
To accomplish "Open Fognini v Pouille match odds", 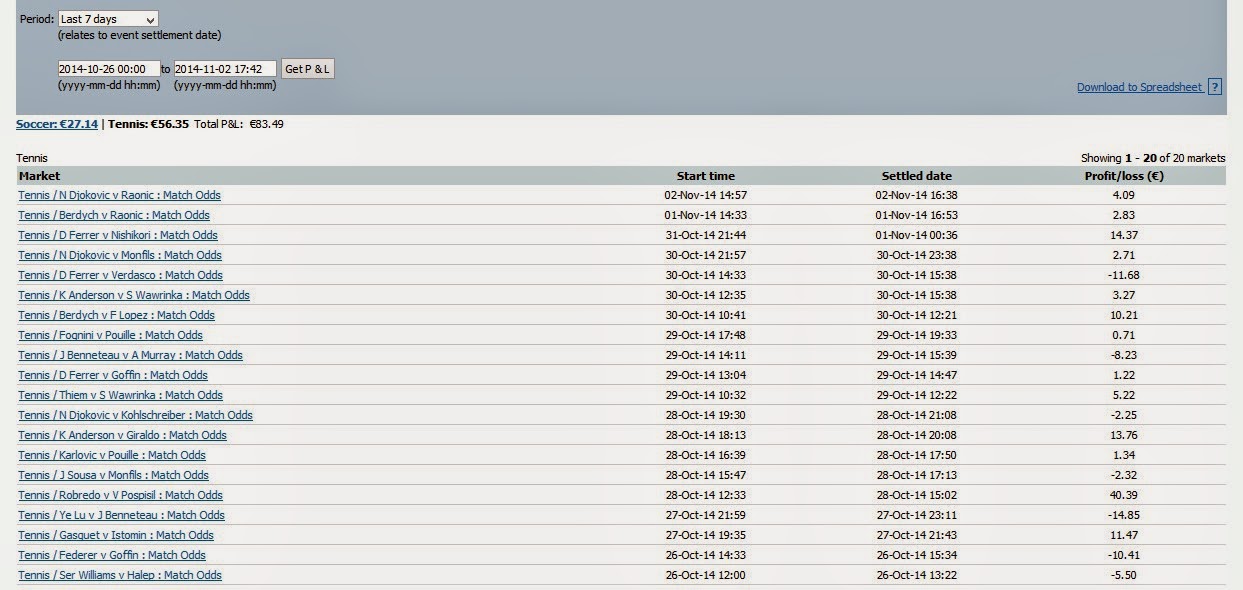I will tap(110, 335).
